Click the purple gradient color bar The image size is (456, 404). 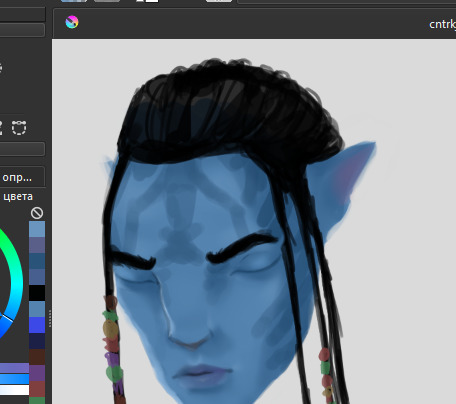(x=14, y=368)
